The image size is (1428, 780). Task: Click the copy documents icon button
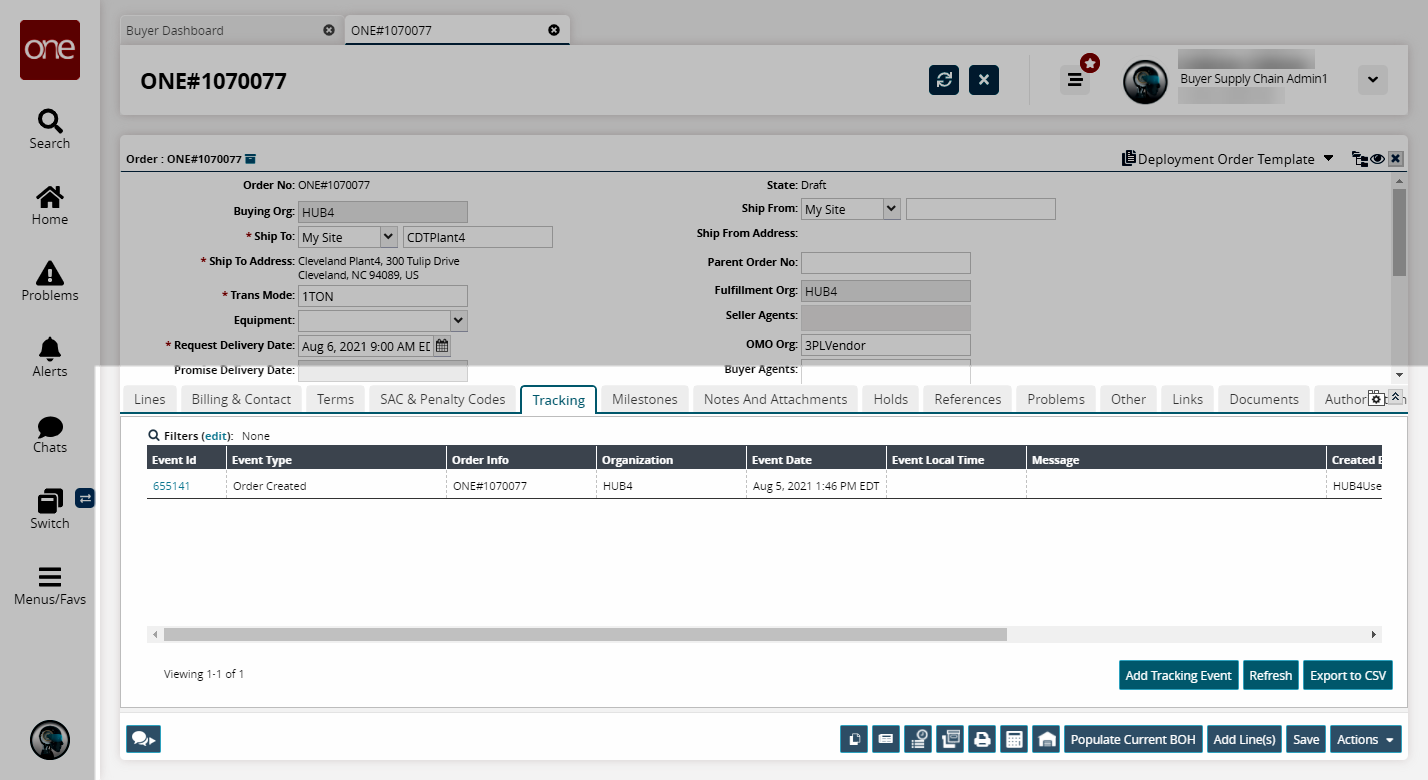click(854, 740)
